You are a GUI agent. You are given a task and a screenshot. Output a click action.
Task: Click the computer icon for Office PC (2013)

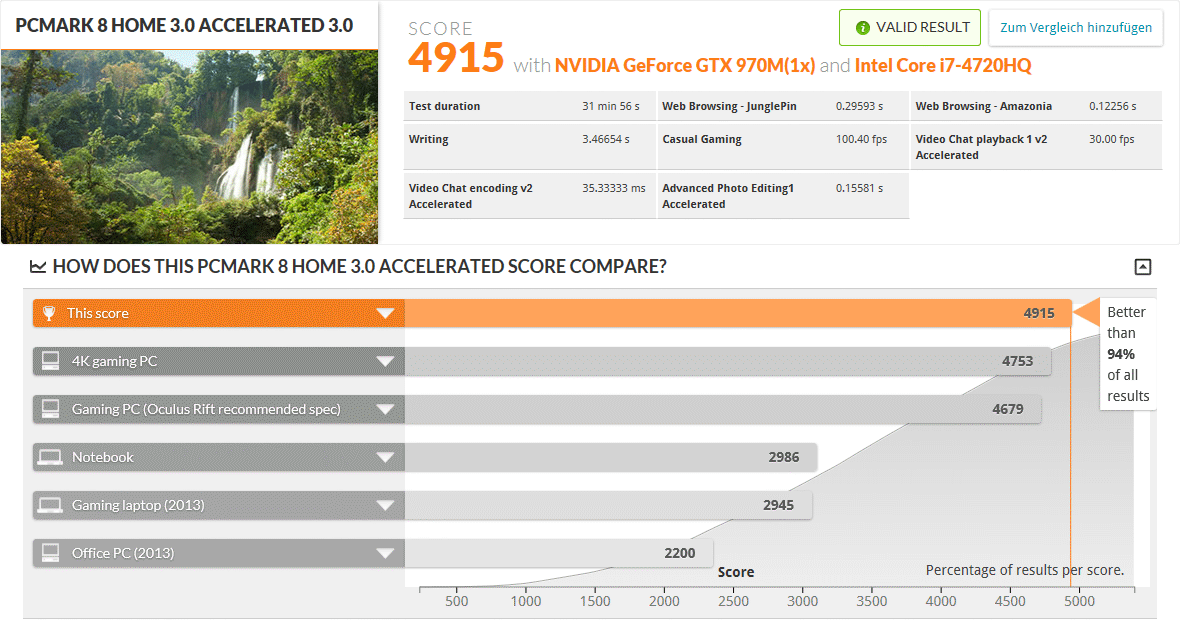tap(50, 553)
